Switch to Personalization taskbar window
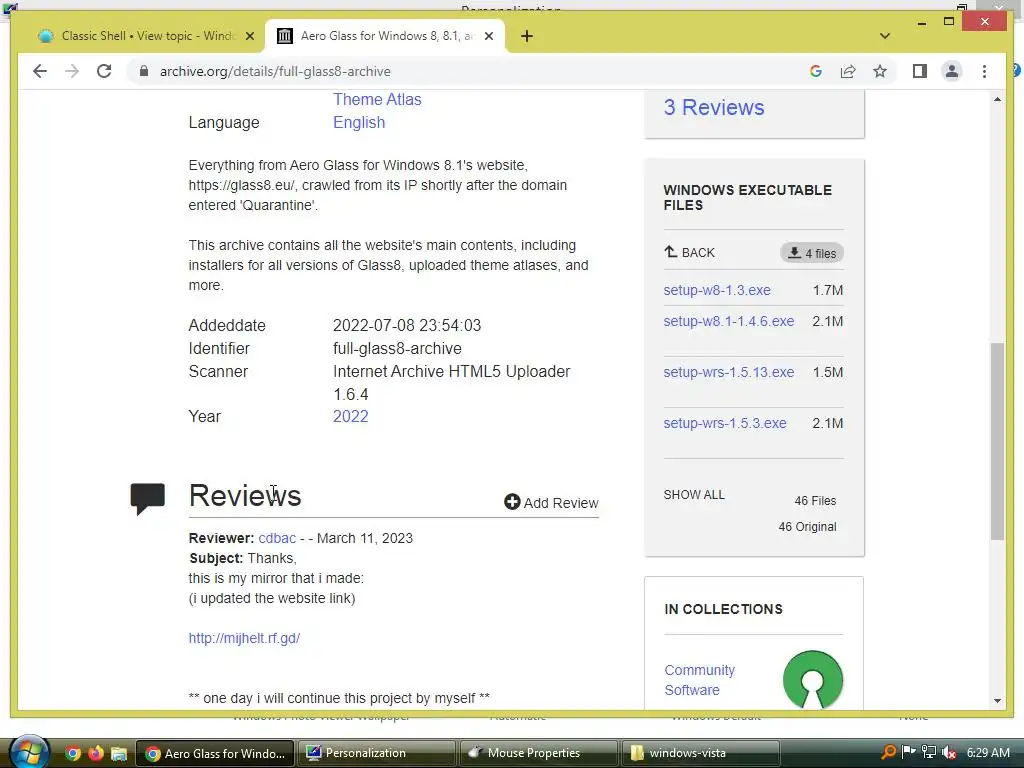1024x768 pixels. coord(376,753)
